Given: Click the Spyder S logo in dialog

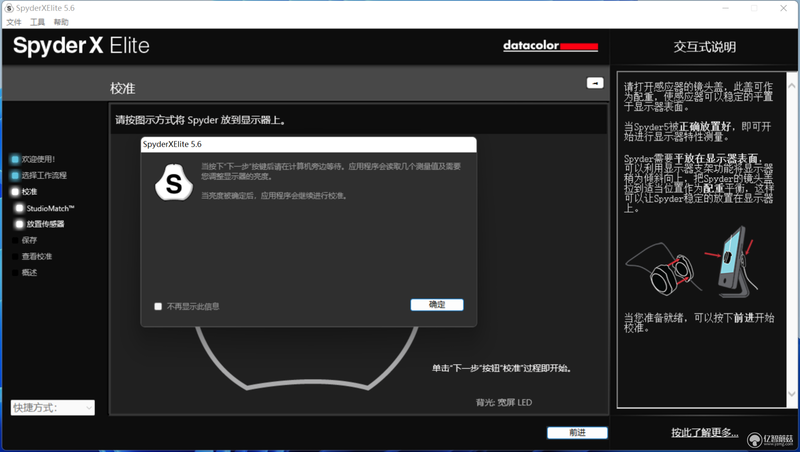Looking at the screenshot, I should click(174, 183).
